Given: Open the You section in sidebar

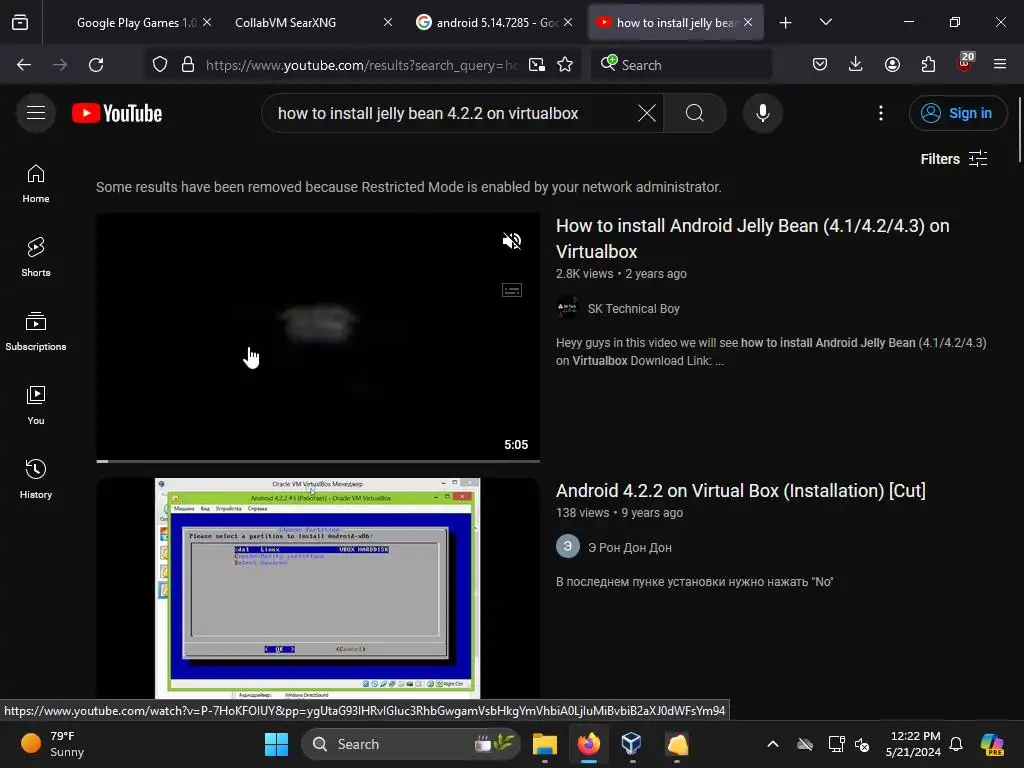Looking at the screenshot, I should (x=36, y=405).
